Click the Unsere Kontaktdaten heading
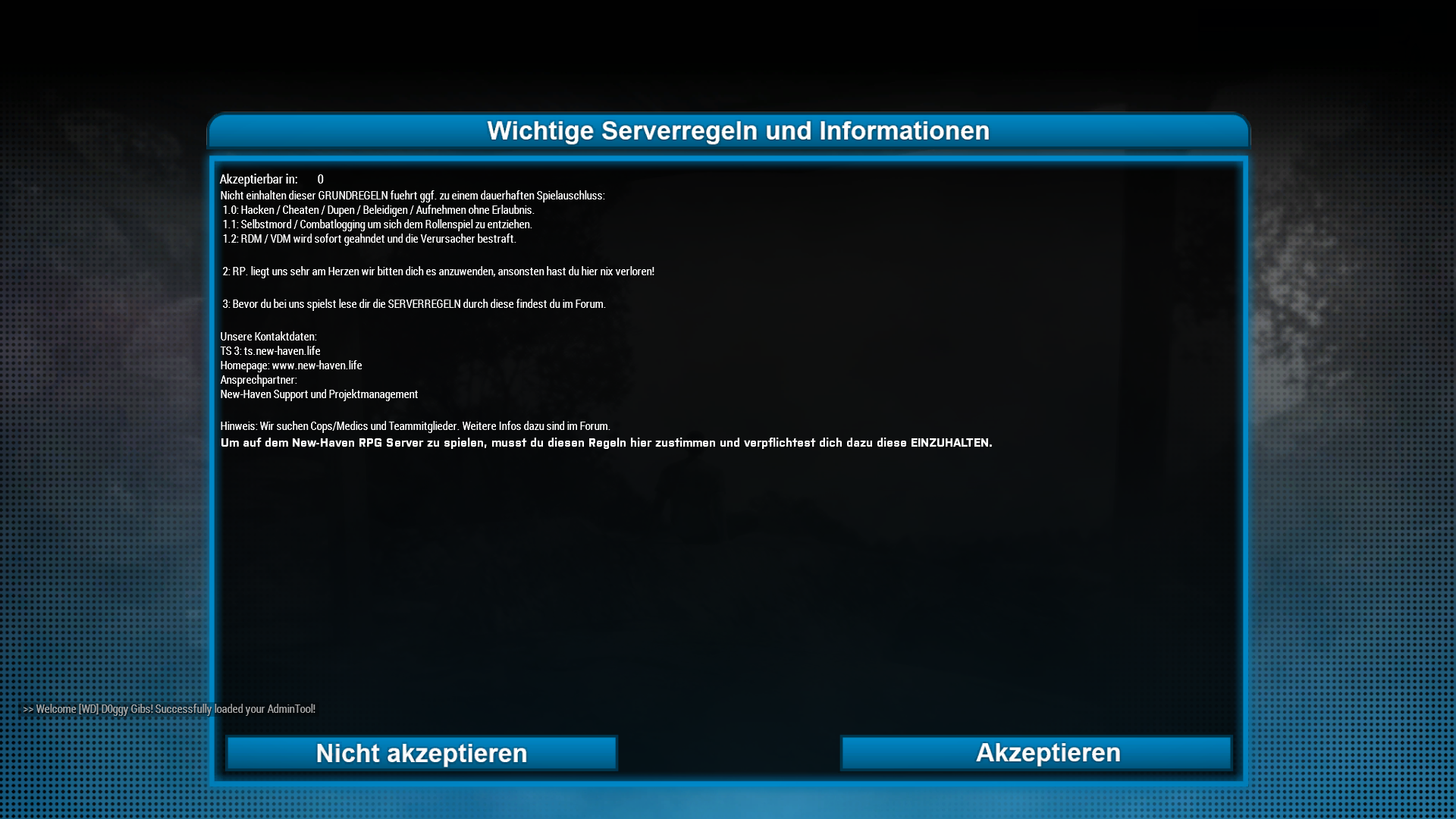1456x819 pixels. [268, 337]
